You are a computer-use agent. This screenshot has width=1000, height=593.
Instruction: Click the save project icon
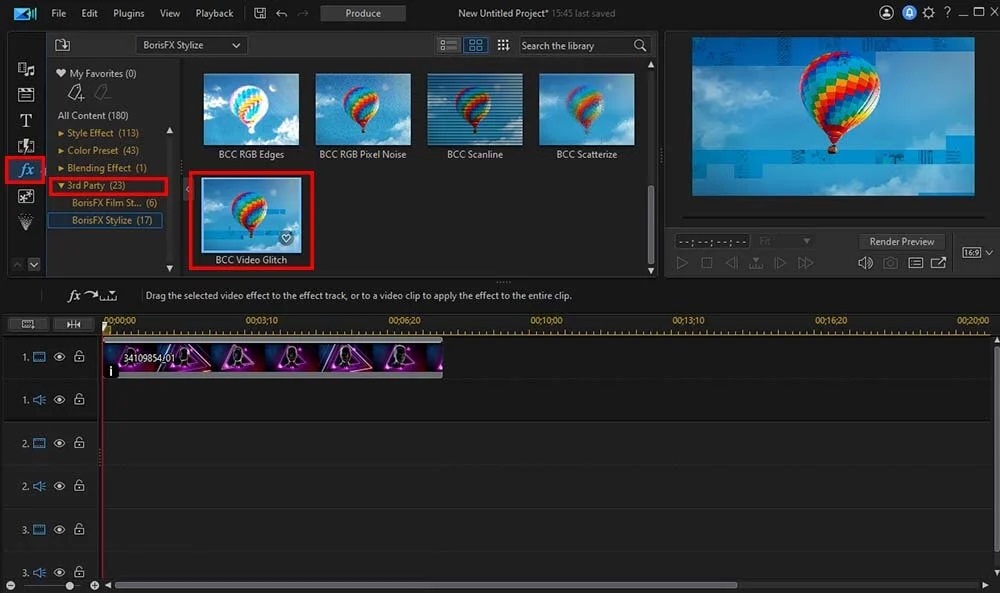click(x=260, y=13)
